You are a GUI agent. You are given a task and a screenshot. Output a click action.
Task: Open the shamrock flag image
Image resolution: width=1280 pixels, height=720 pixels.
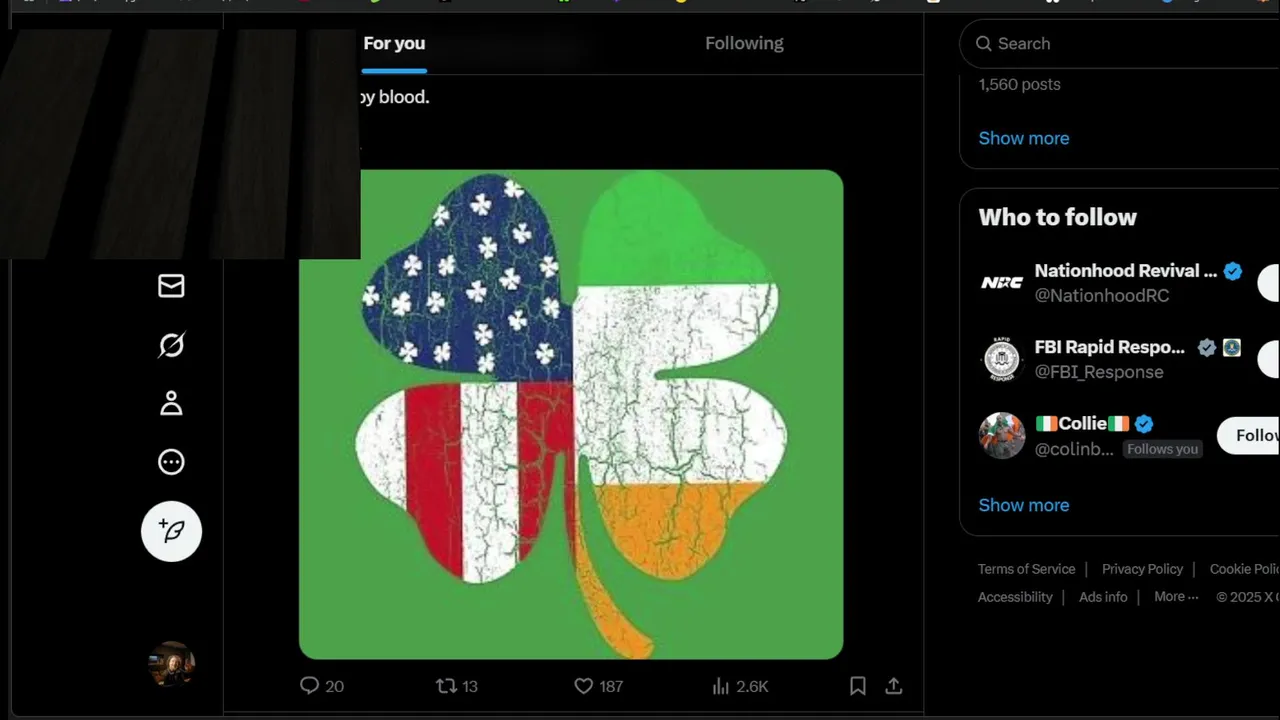pos(571,414)
